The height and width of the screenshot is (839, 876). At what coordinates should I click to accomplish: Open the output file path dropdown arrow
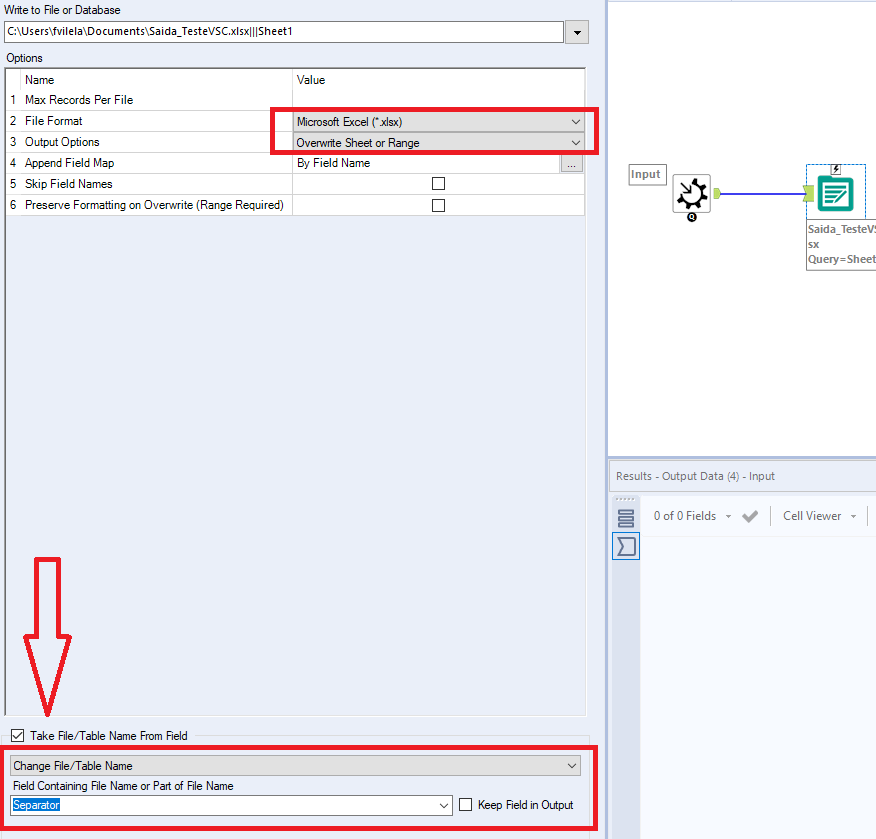pyautogui.click(x=577, y=32)
